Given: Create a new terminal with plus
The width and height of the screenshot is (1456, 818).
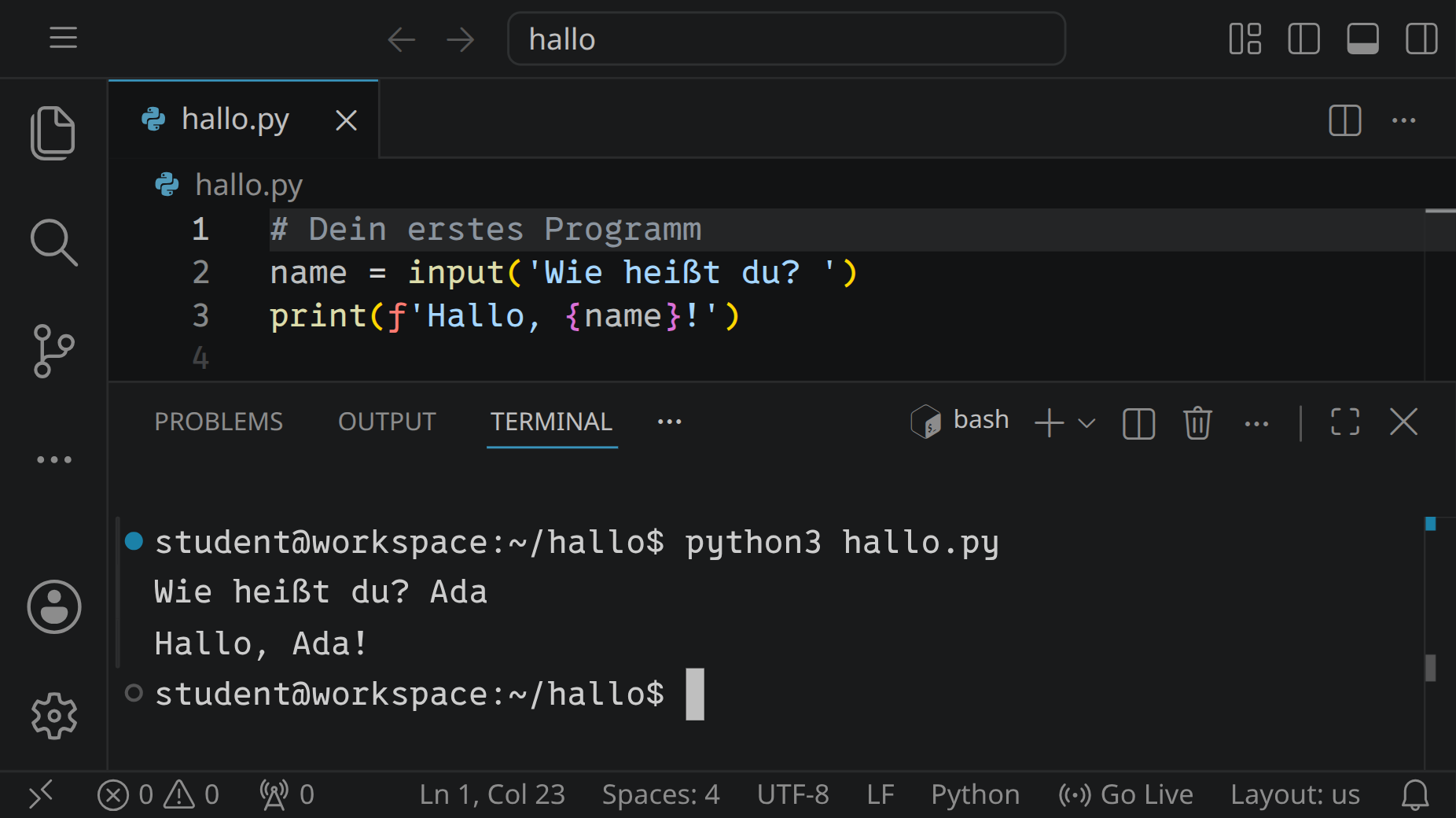Looking at the screenshot, I should [x=1049, y=422].
